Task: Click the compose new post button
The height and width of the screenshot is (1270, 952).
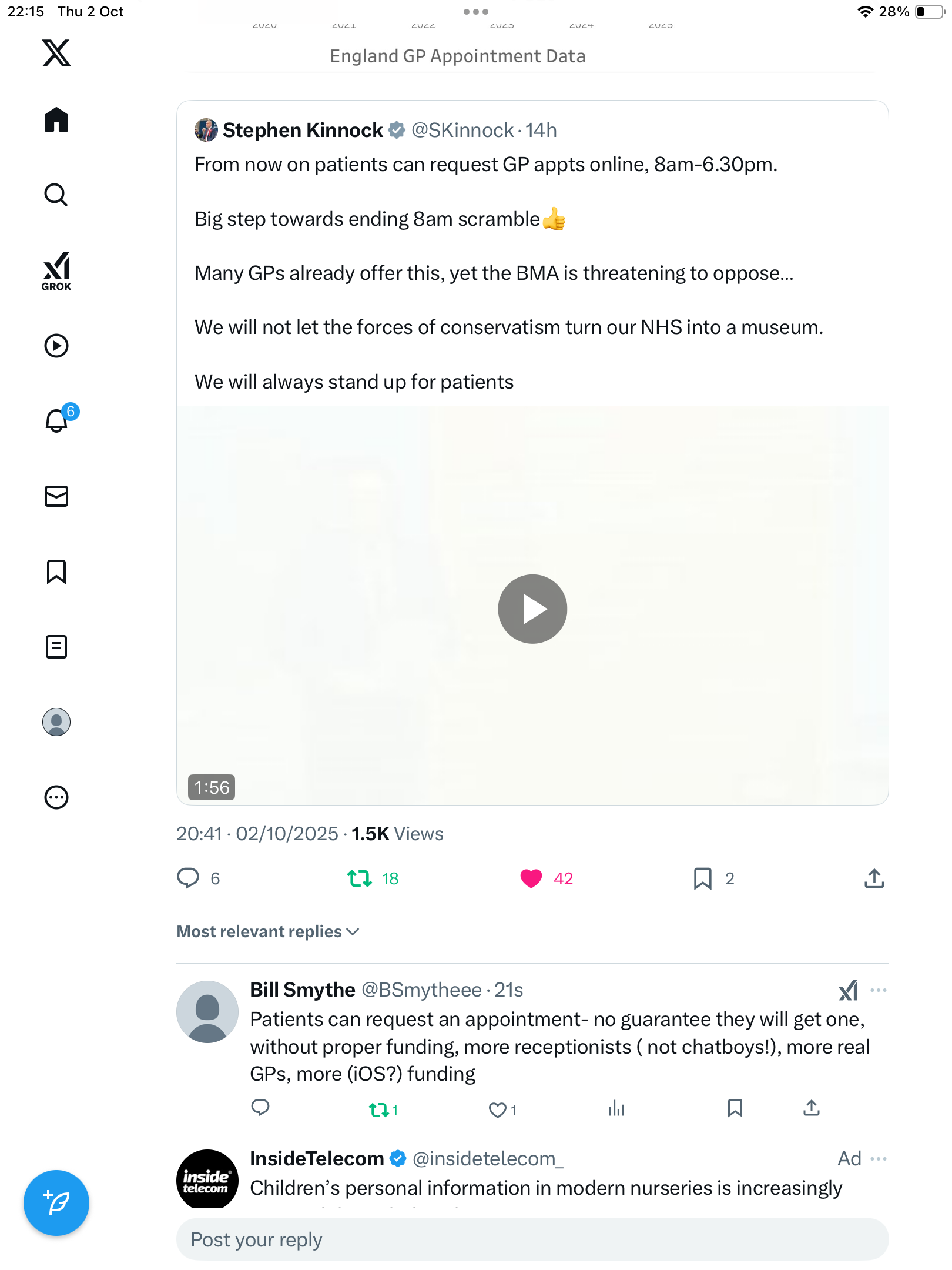Action: (x=56, y=1203)
